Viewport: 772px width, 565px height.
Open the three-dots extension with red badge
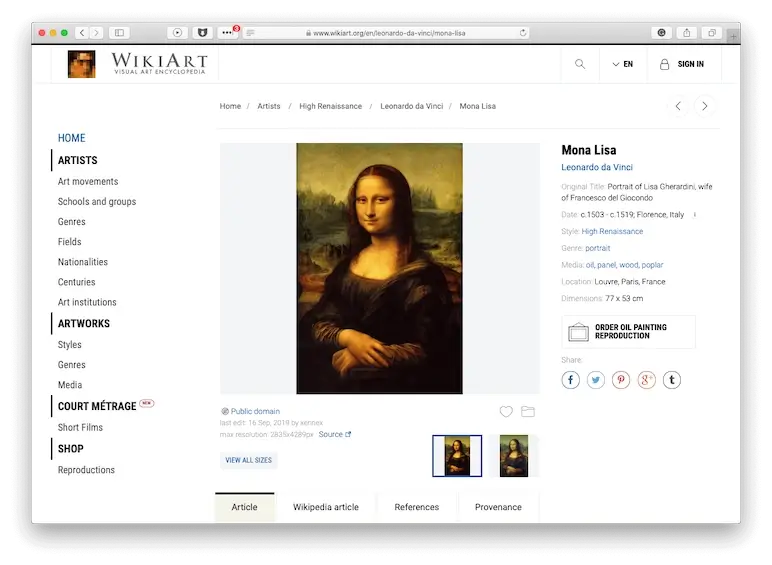click(227, 33)
